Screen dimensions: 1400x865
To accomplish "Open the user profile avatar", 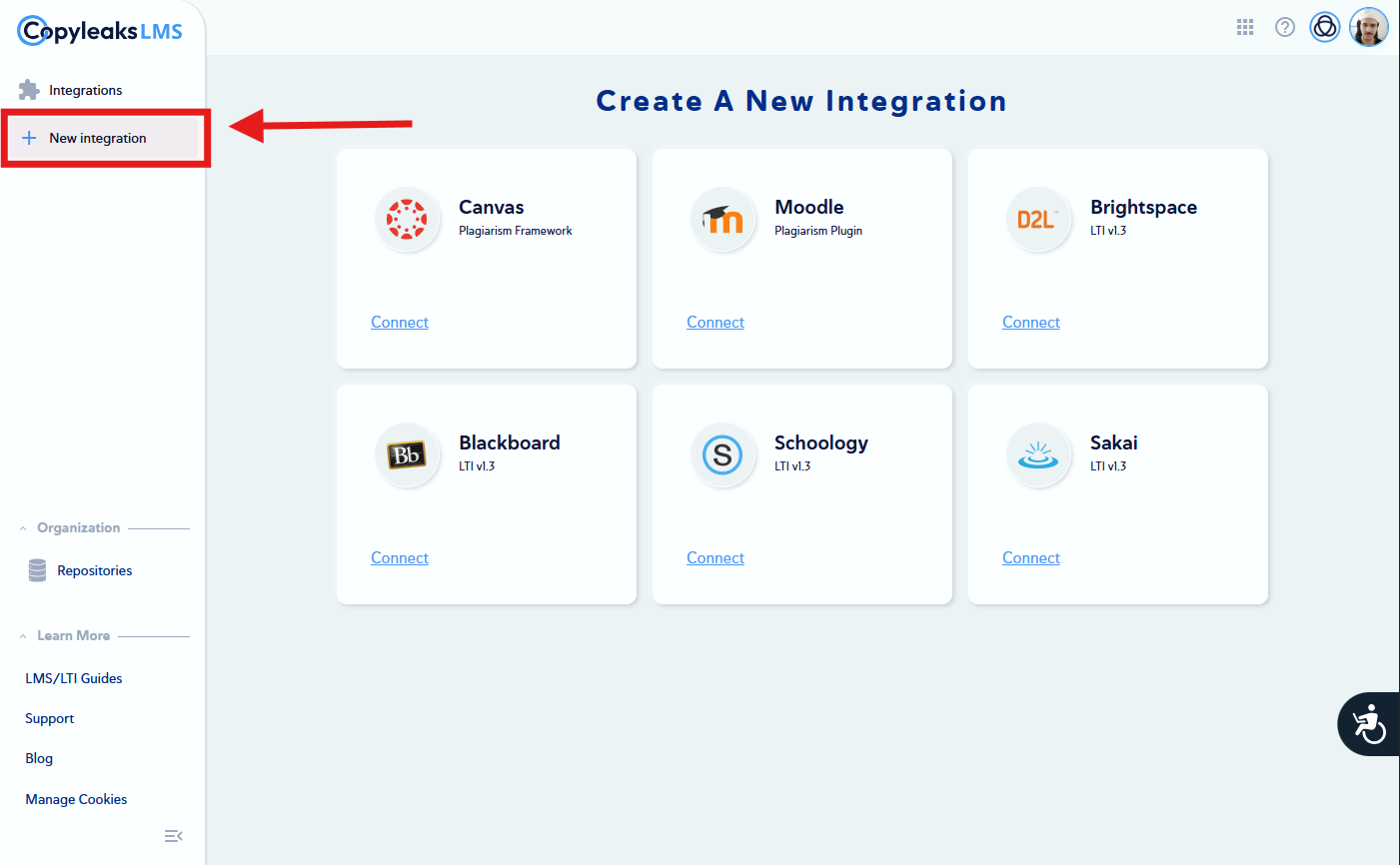I will coord(1369,27).
